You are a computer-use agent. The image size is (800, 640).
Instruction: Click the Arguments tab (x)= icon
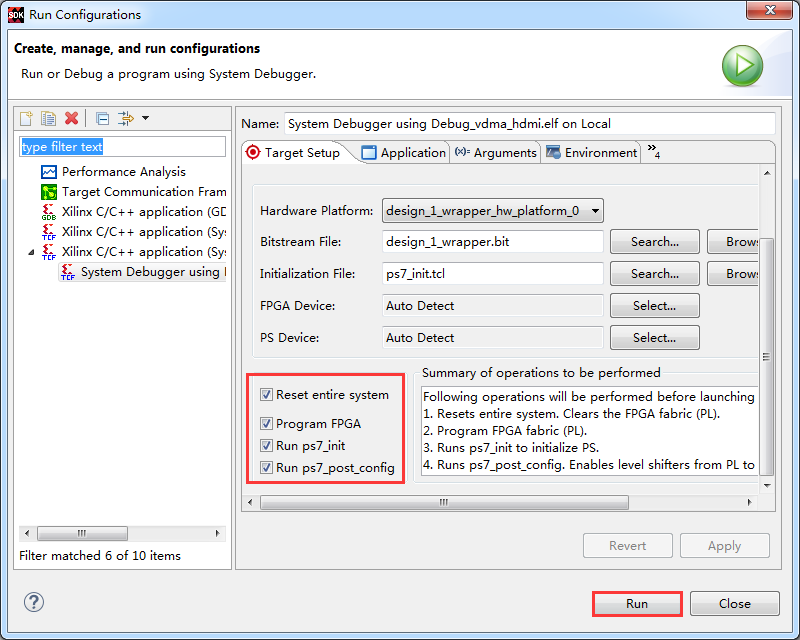(462, 152)
